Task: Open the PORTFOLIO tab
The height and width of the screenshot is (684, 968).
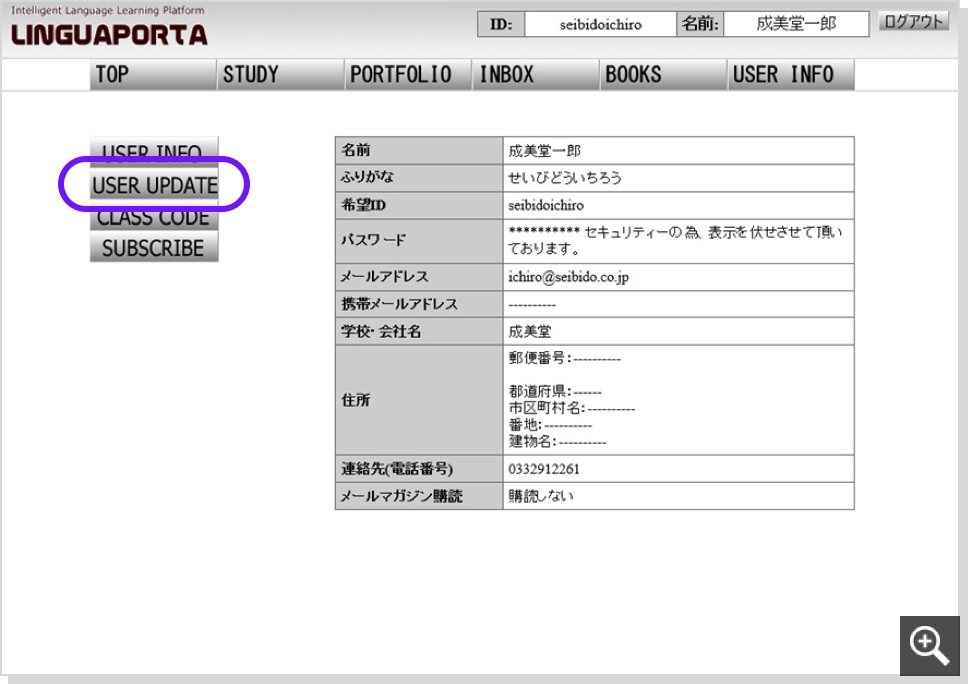Action: tap(404, 73)
